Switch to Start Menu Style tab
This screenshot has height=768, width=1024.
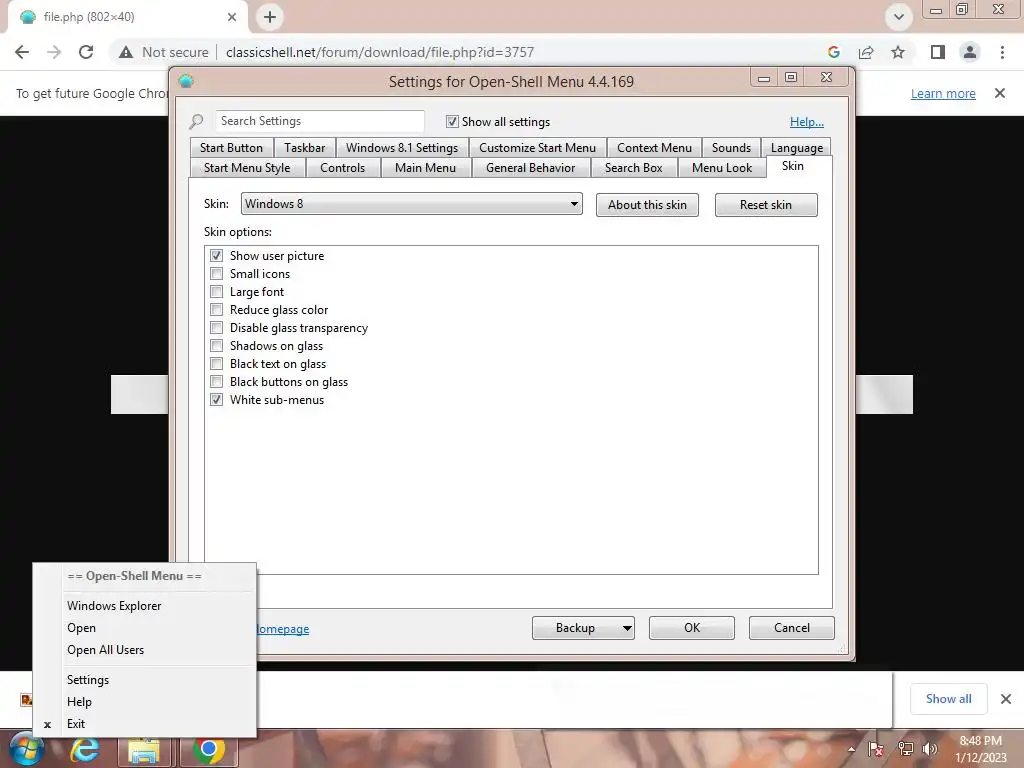point(247,168)
